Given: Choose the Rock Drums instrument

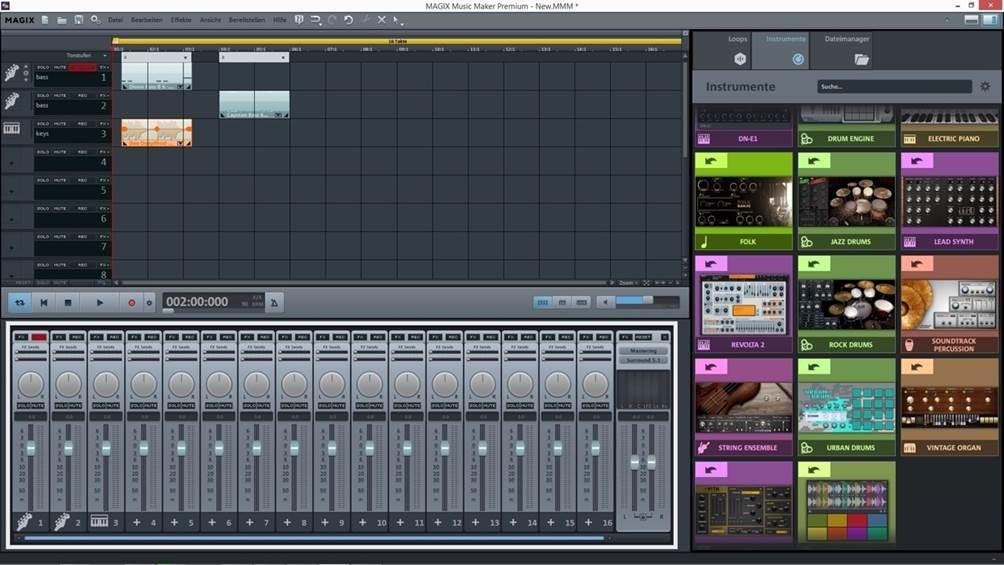Looking at the screenshot, I should 846,304.
